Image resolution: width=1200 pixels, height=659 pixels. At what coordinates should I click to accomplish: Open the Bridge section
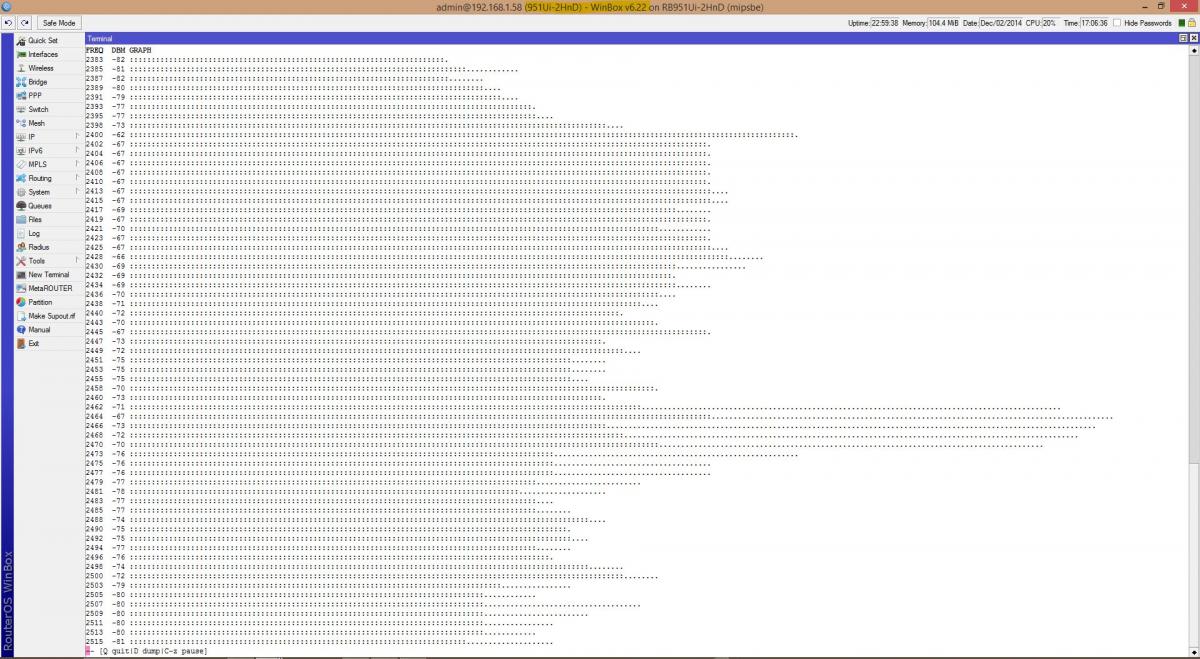37,82
